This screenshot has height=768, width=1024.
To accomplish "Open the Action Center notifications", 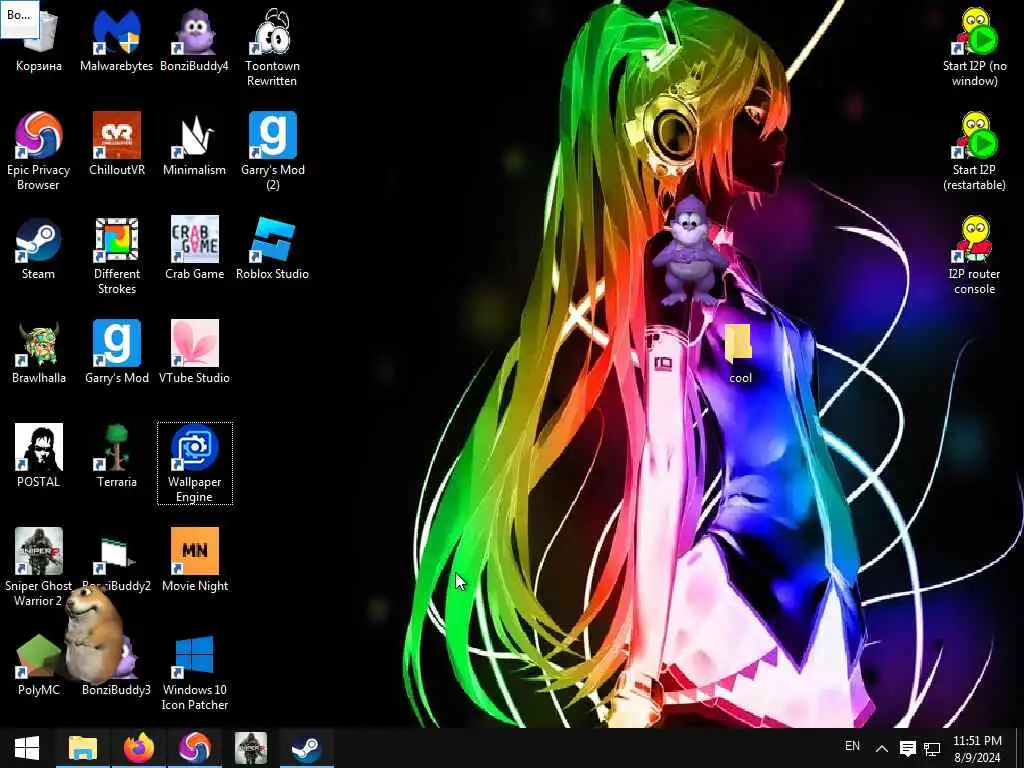I will coord(907,748).
